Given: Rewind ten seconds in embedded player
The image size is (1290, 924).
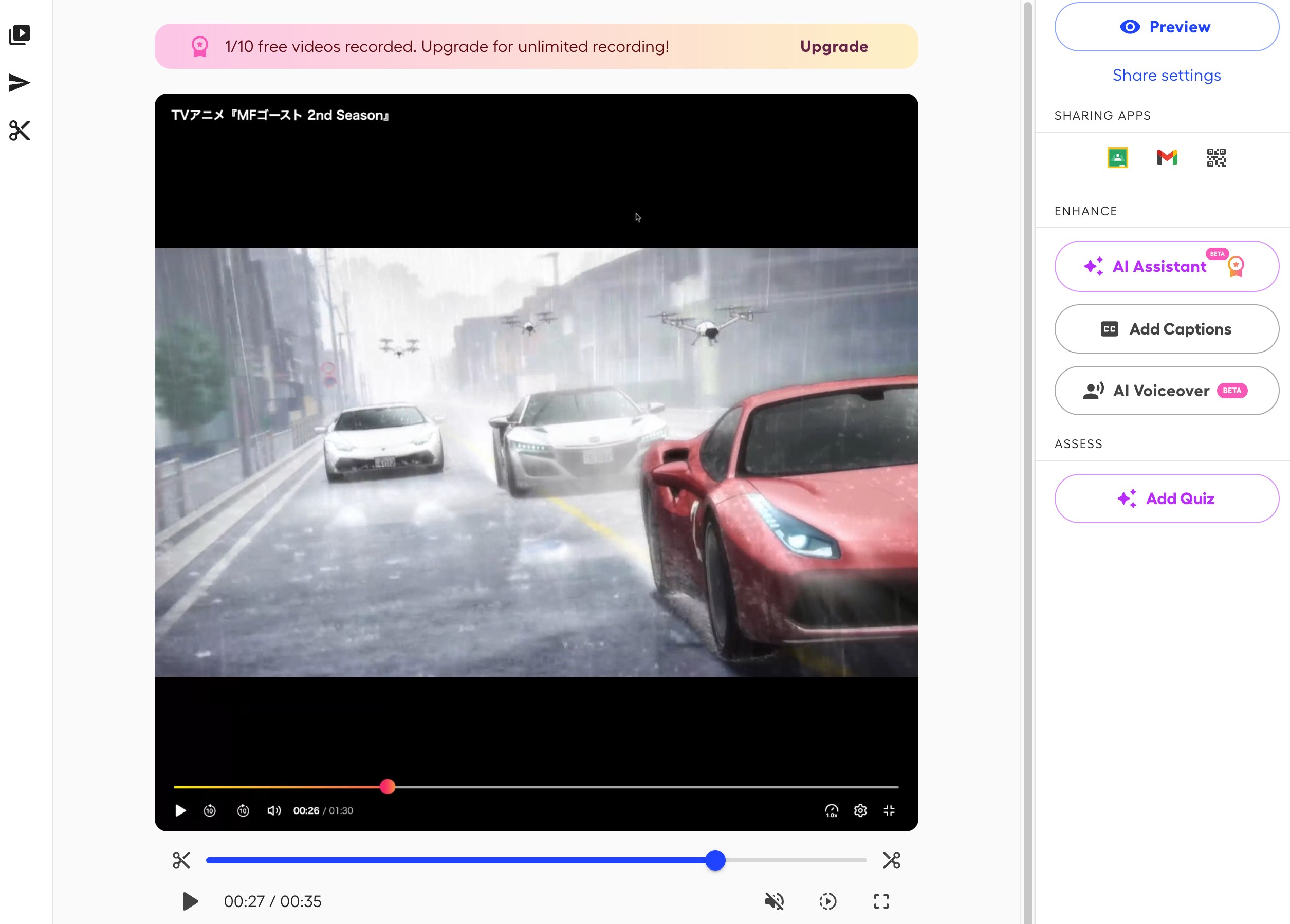Looking at the screenshot, I should pos(209,810).
